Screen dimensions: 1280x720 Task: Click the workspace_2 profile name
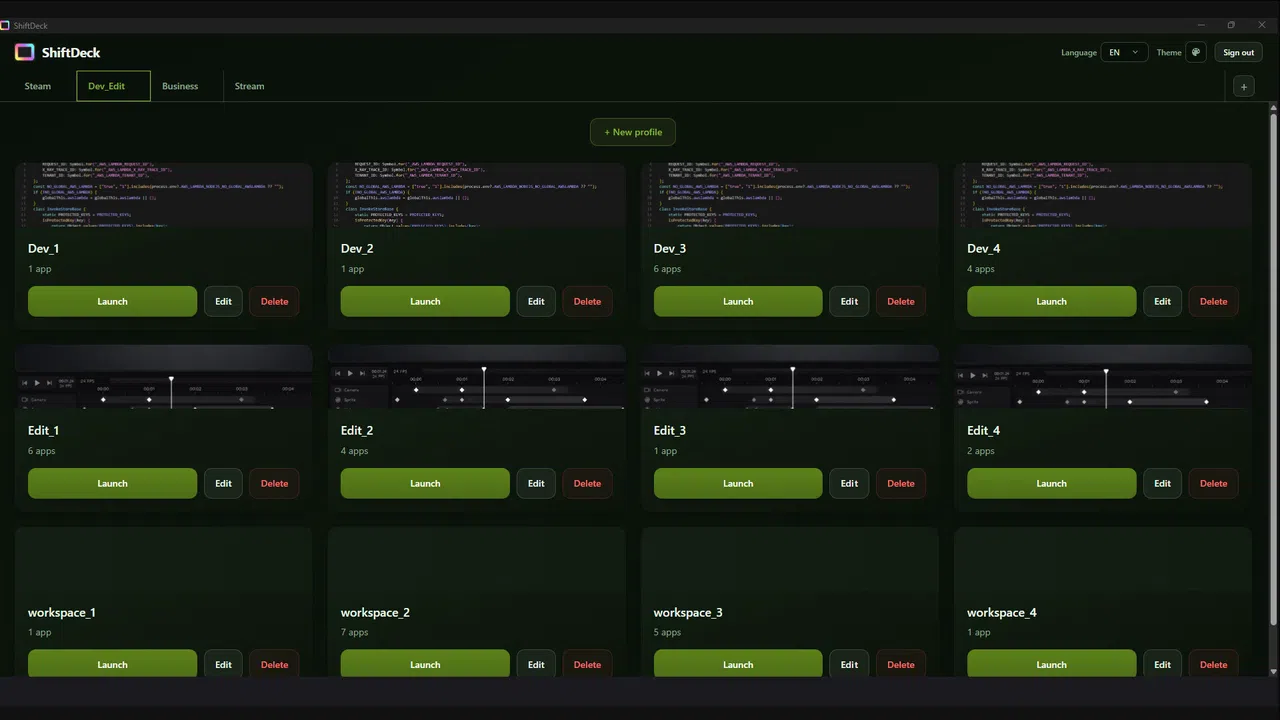coord(375,612)
